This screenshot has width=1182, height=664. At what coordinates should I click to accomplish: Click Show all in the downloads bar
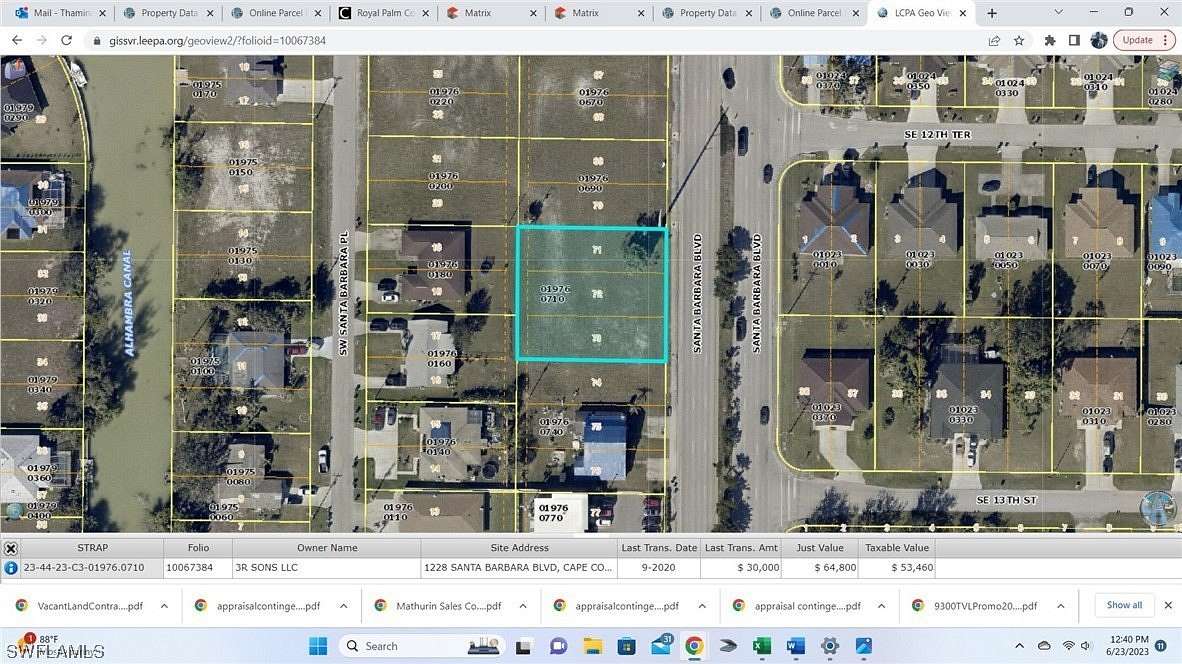click(1123, 605)
